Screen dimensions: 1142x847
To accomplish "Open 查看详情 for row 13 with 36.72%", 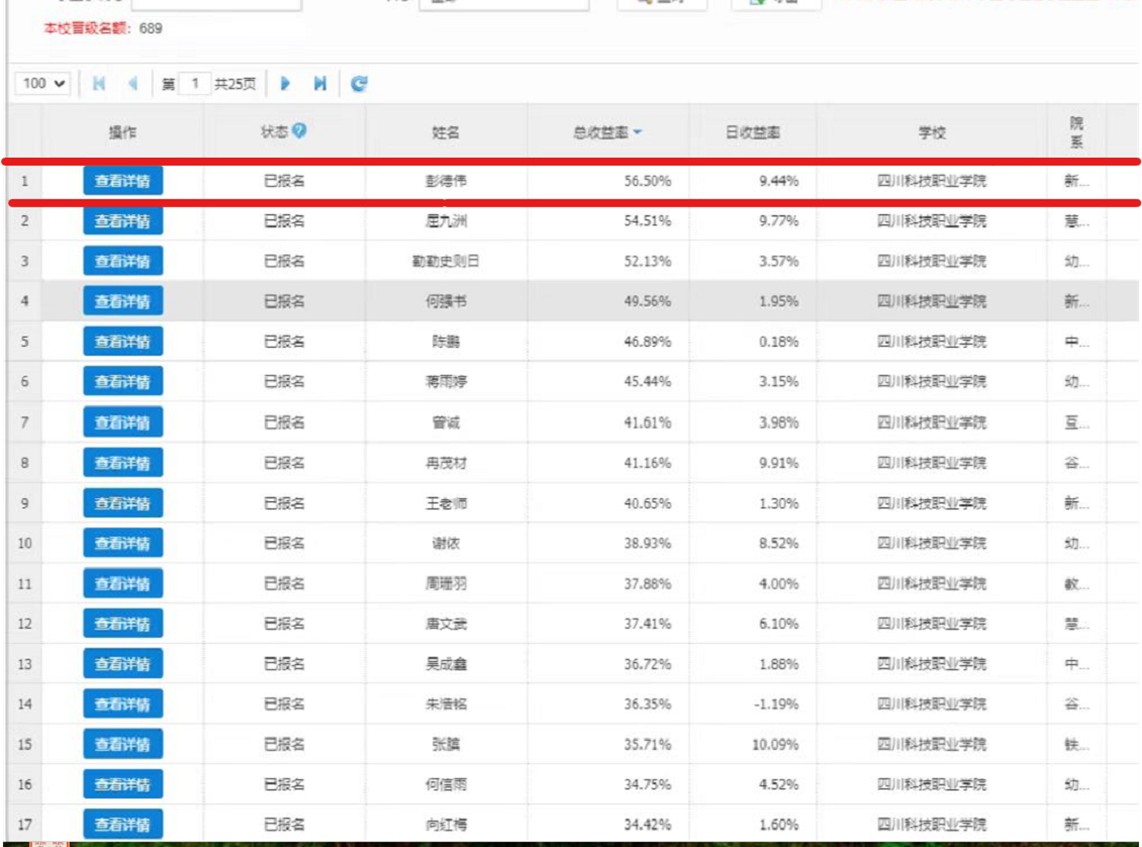I will [123, 664].
